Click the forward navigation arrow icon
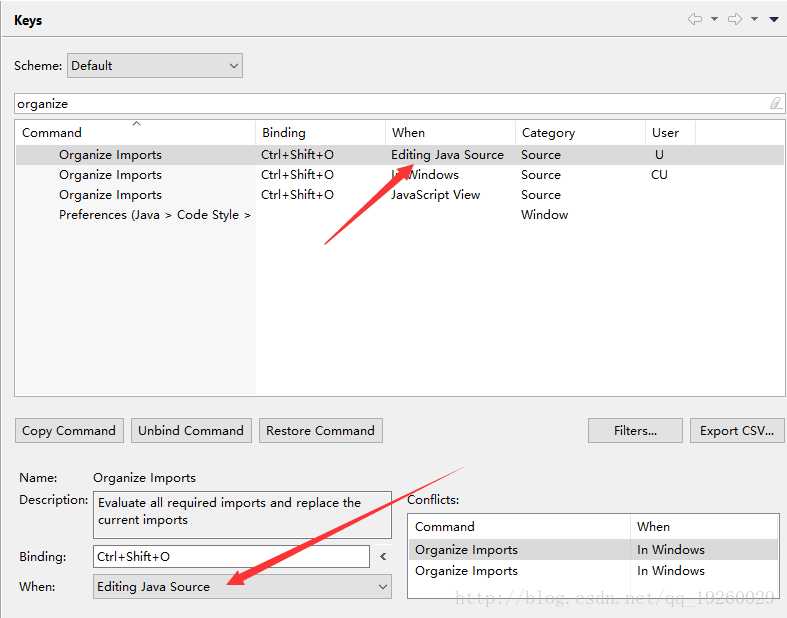 [x=735, y=20]
